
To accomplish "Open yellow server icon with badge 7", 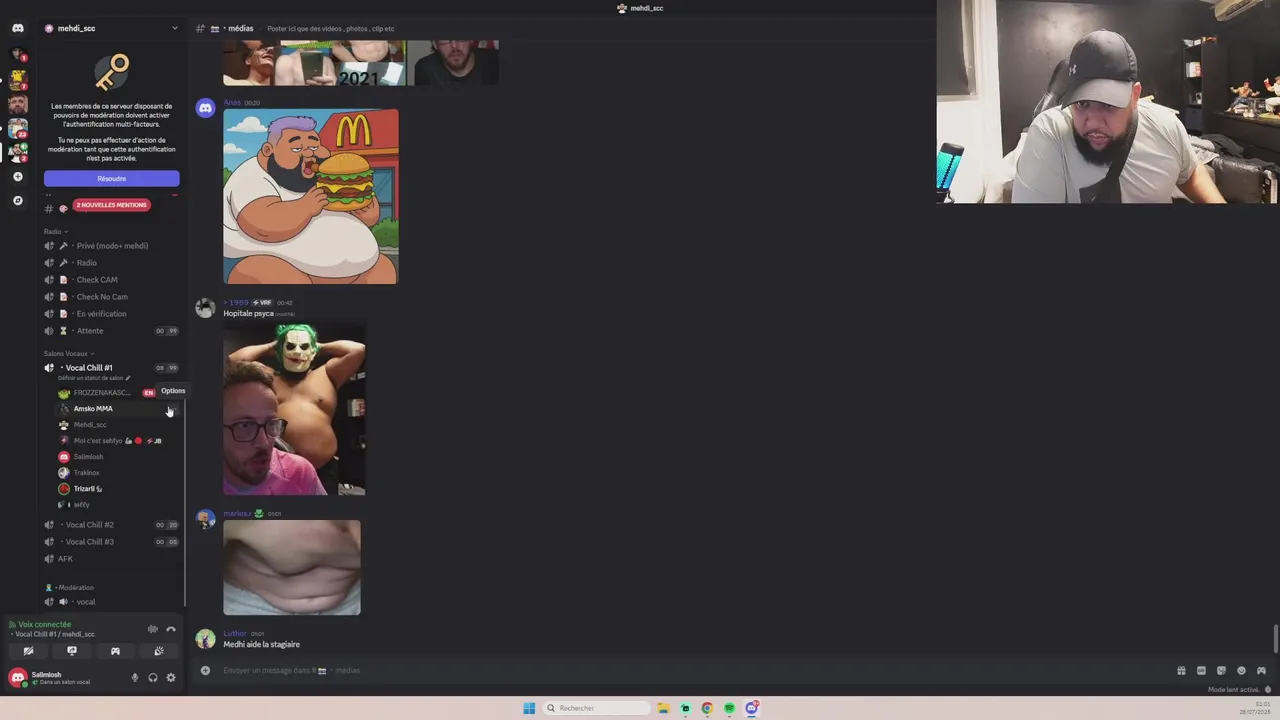I will [x=17, y=79].
